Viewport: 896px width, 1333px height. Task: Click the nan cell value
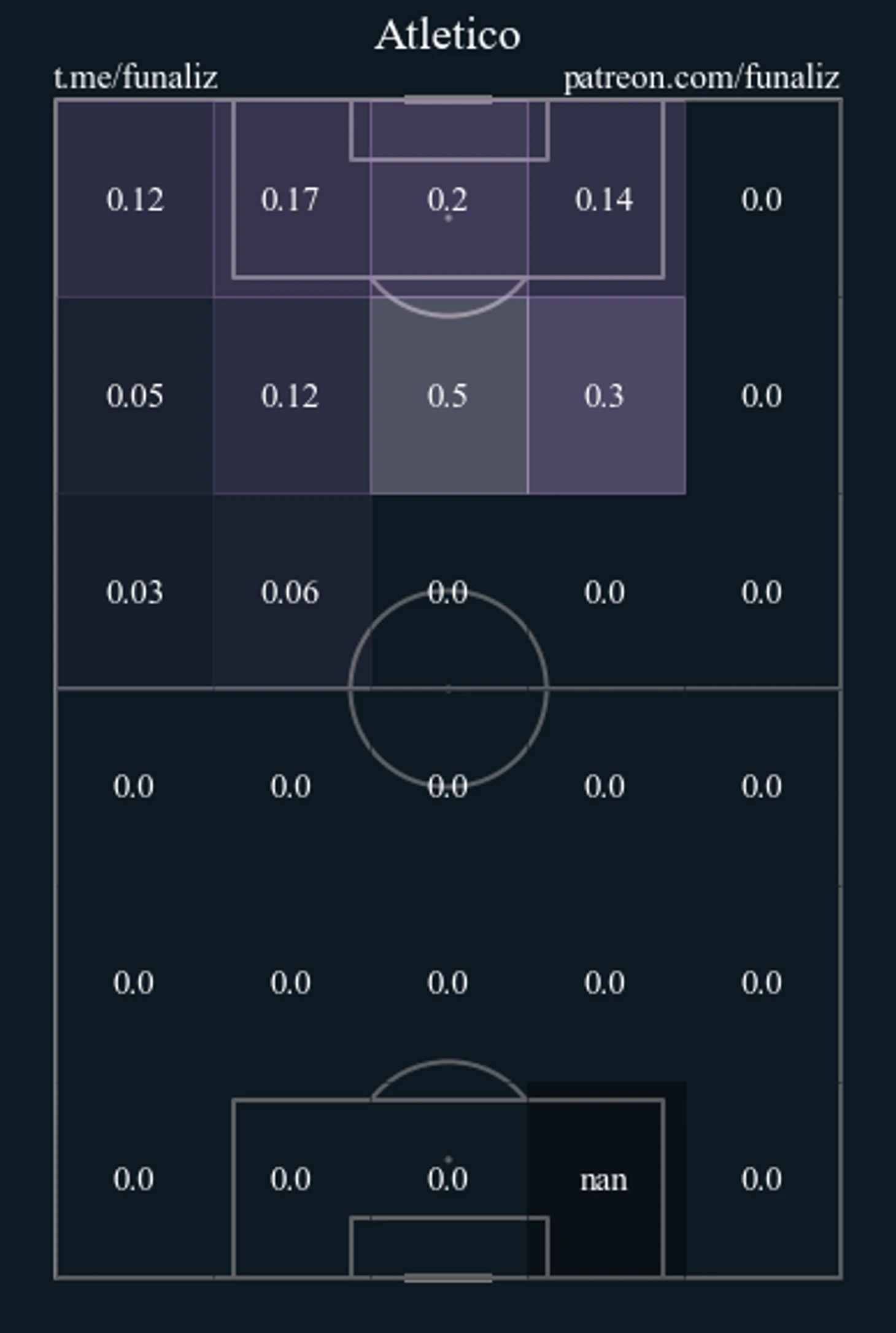pyautogui.click(x=604, y=1180)
